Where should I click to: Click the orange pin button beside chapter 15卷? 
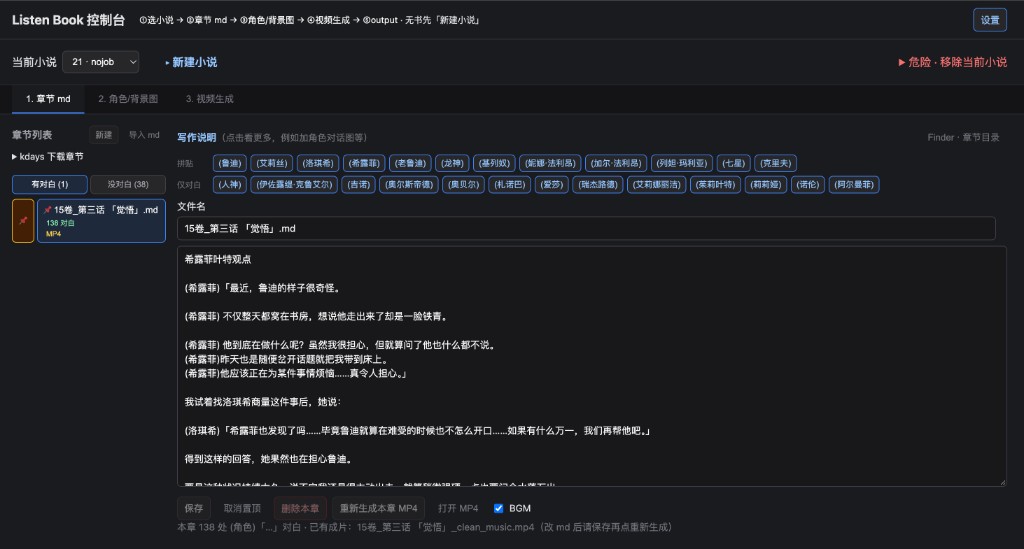[23, 221]
